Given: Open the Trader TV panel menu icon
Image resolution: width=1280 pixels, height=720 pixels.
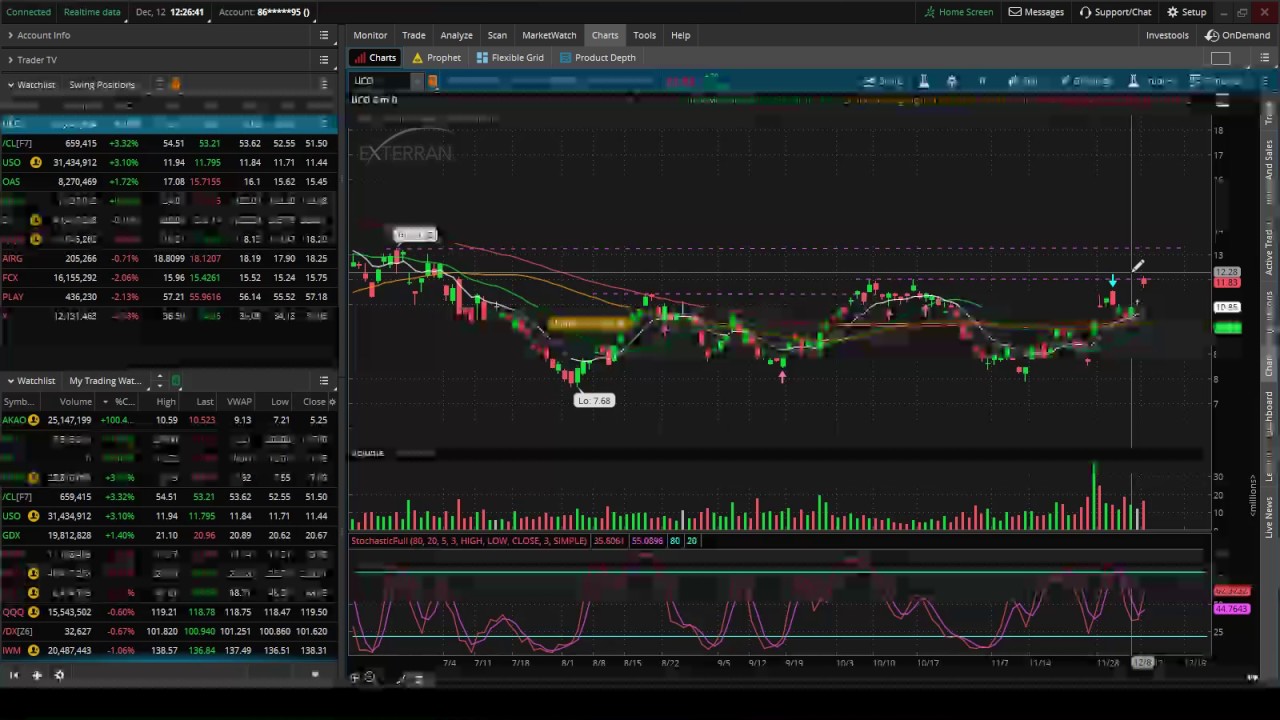Looking at the screenshot, I should [x=324, y=60].
